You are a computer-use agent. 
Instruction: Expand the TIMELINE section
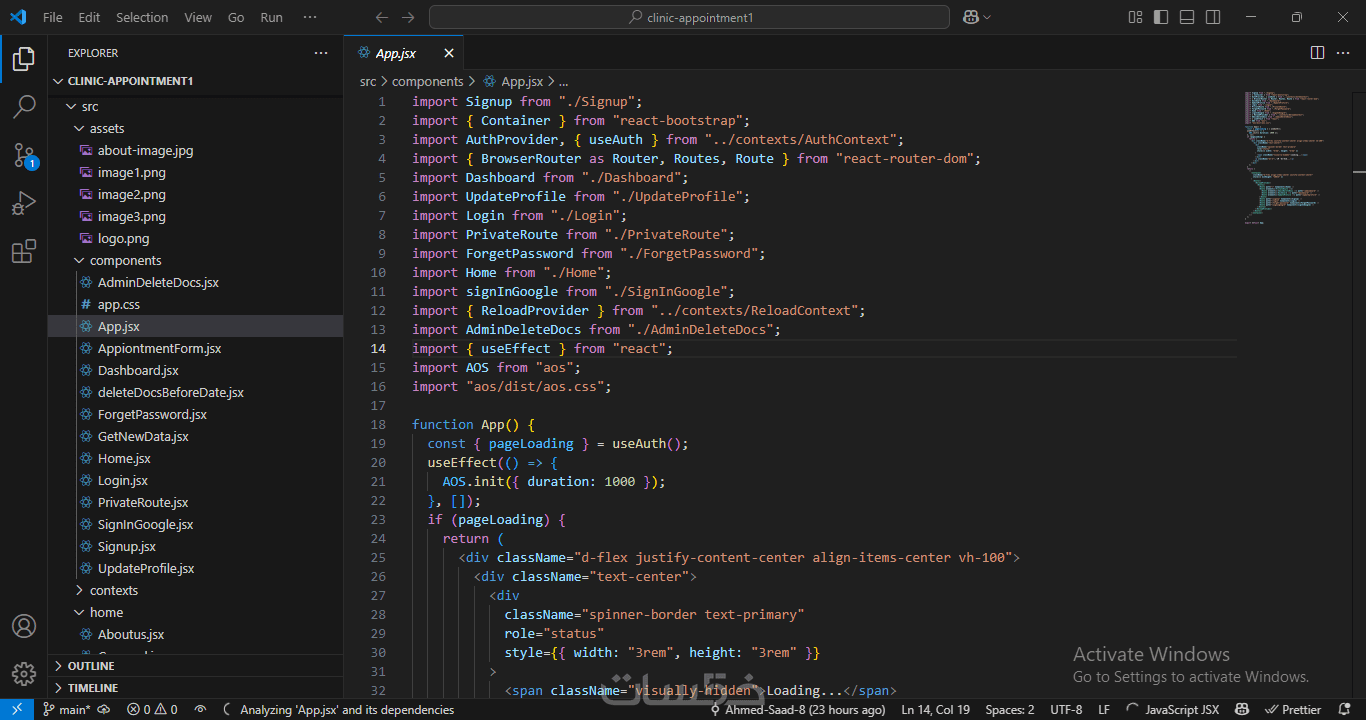[195, 688]
